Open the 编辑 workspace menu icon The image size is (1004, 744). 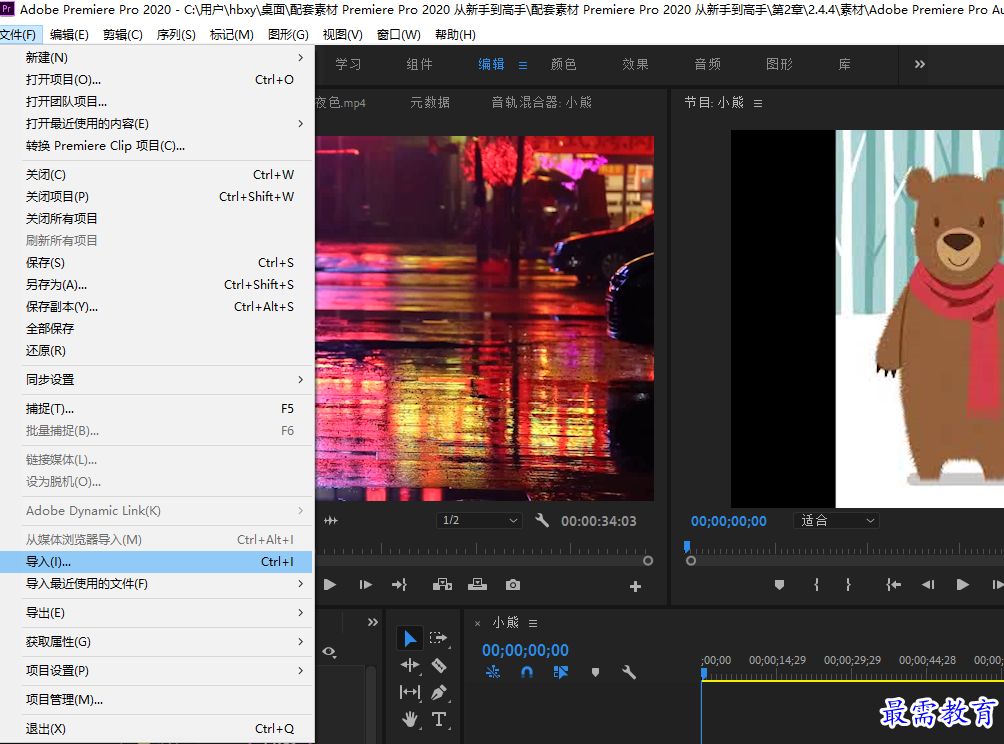[x=523, y=65]
